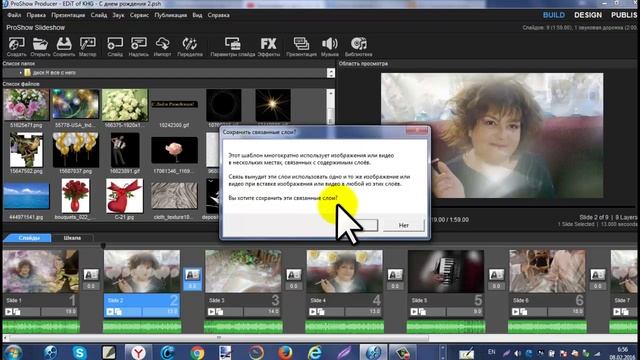The height and width of the screenshot is (360, 640).
Task: Open Skype from the taskbar
Action: [80, 352]
